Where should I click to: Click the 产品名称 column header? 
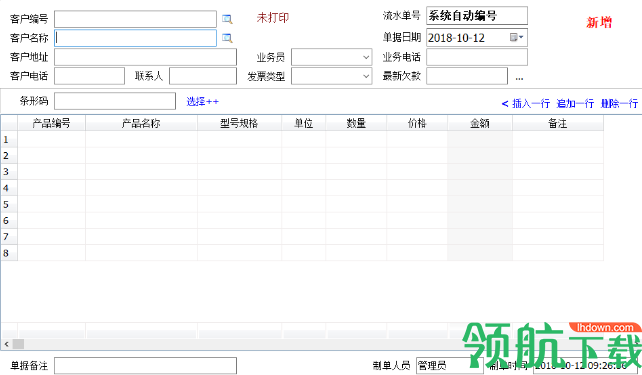[x=142, y=123]
